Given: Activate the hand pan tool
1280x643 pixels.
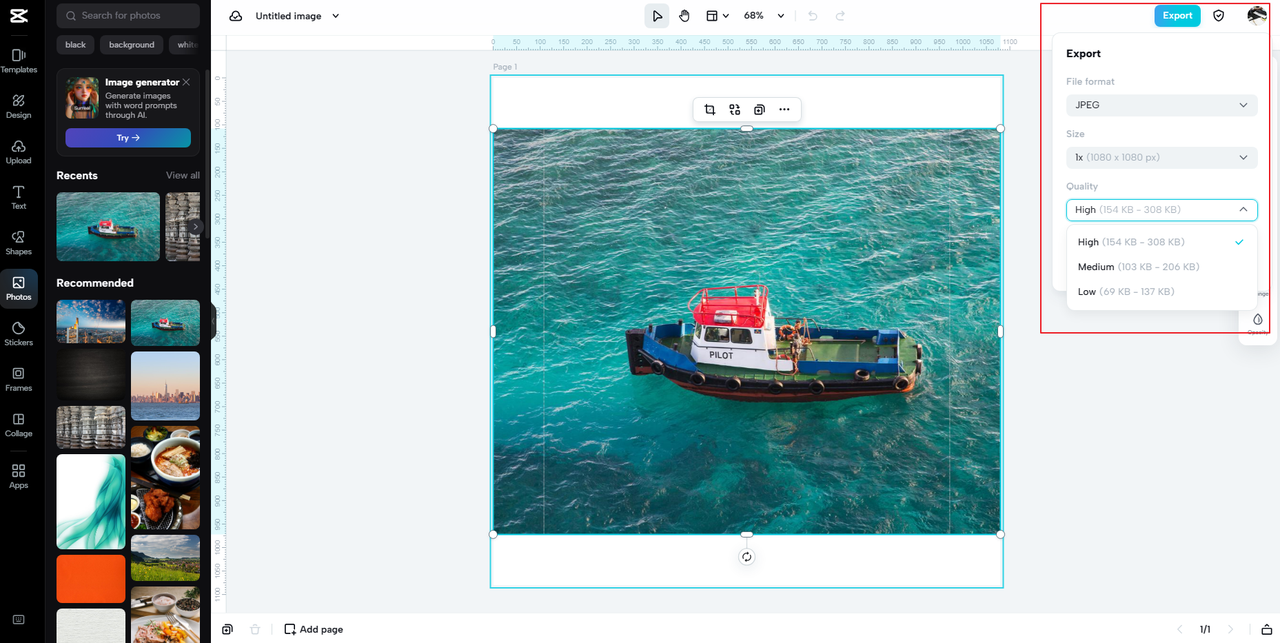Looking at the screenshot, I should tap(684, 16).
